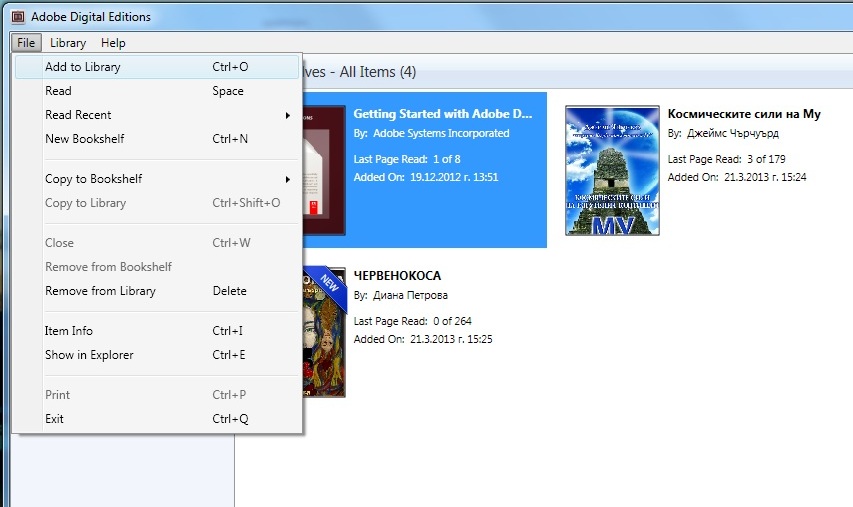
Task: Click the Getting Started with Adobe title text
Action: click(x=443, y=113)
